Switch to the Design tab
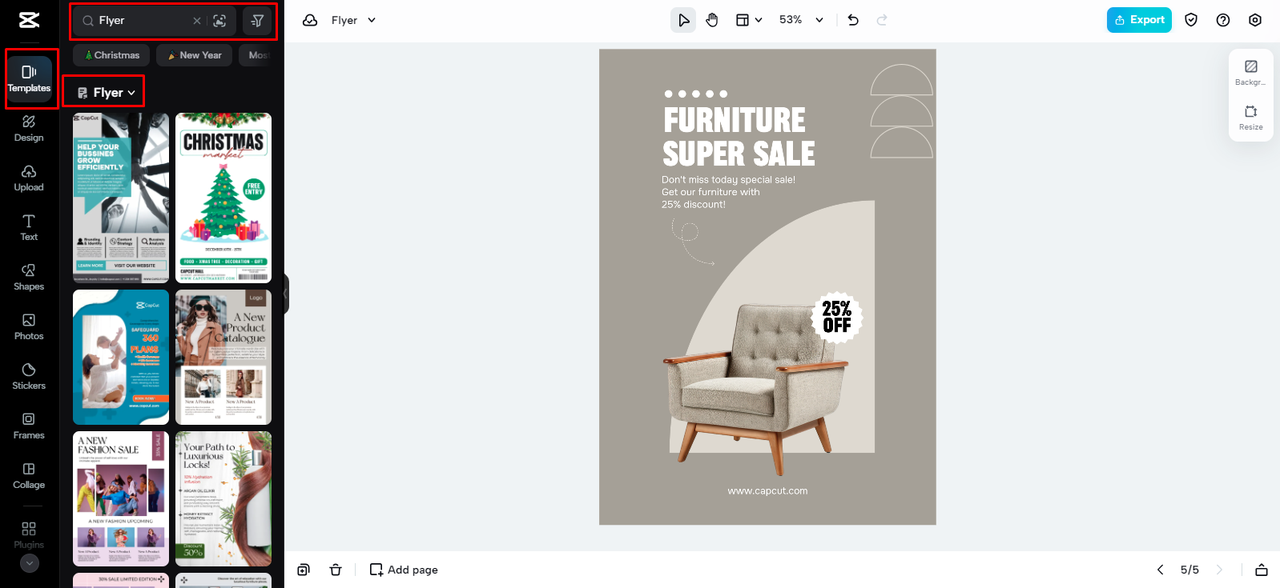The width and height of the screenshot is (1280, 588). 29,128
